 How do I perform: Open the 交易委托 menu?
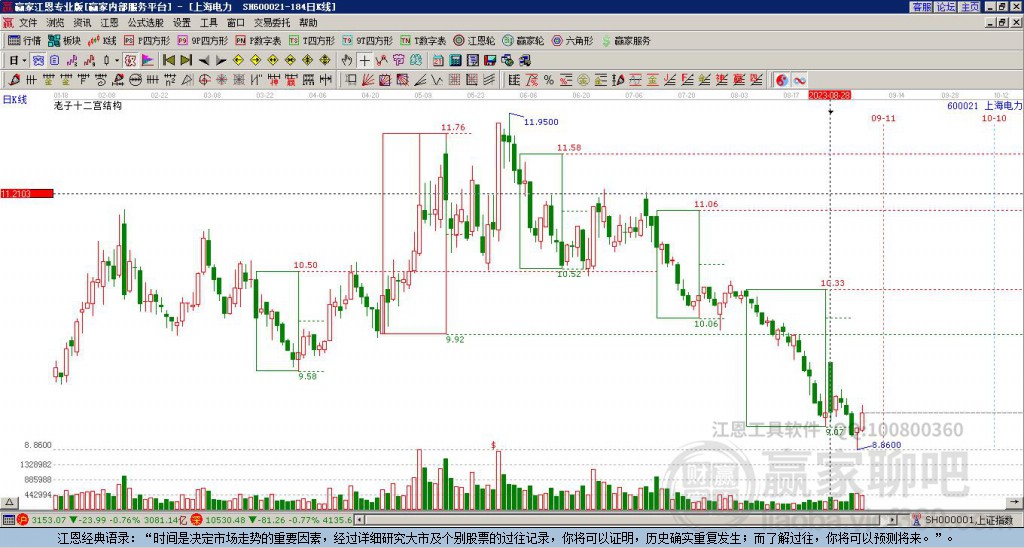pos(272,23)
